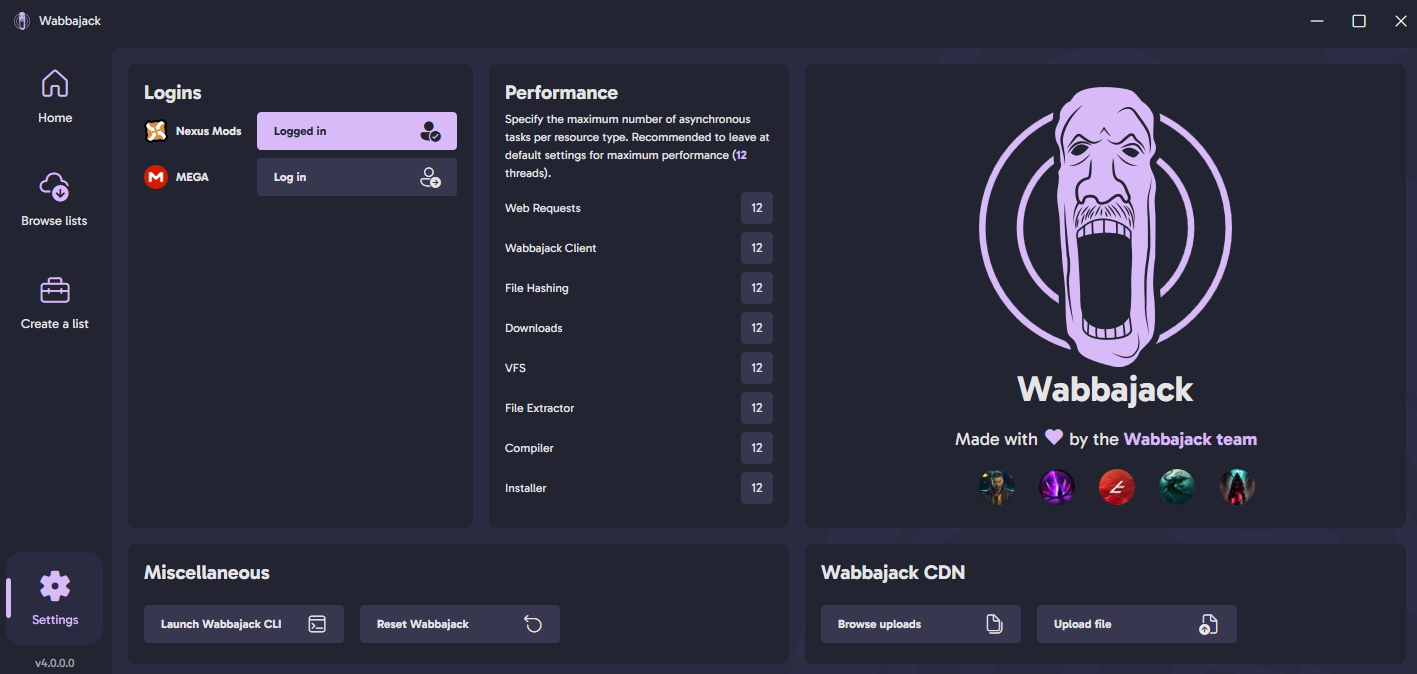Screen dimensions: 1417x674
Task: Launch Wabbajack CLI
Action: point(244,624)
